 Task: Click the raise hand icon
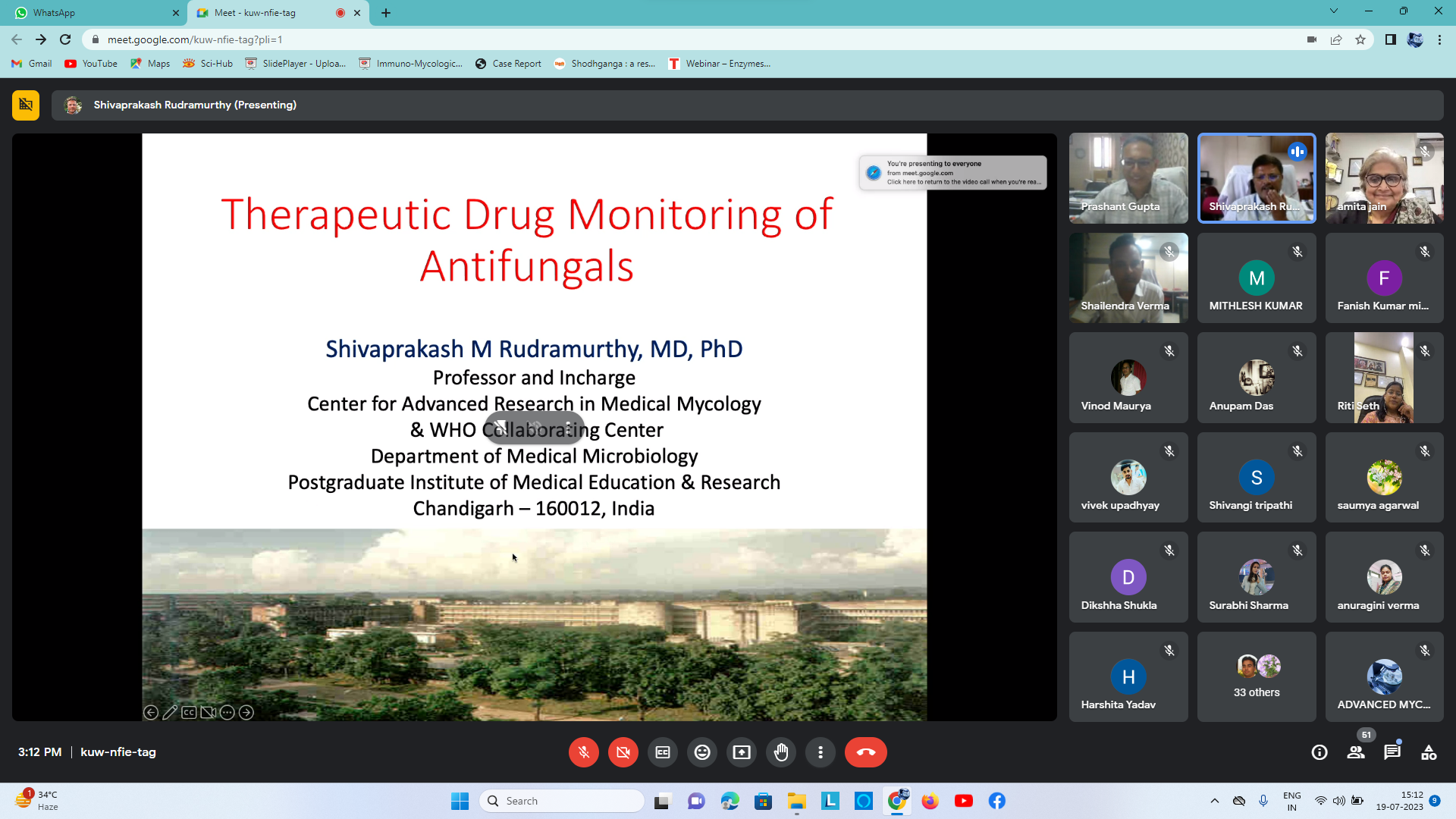[781, 752]
